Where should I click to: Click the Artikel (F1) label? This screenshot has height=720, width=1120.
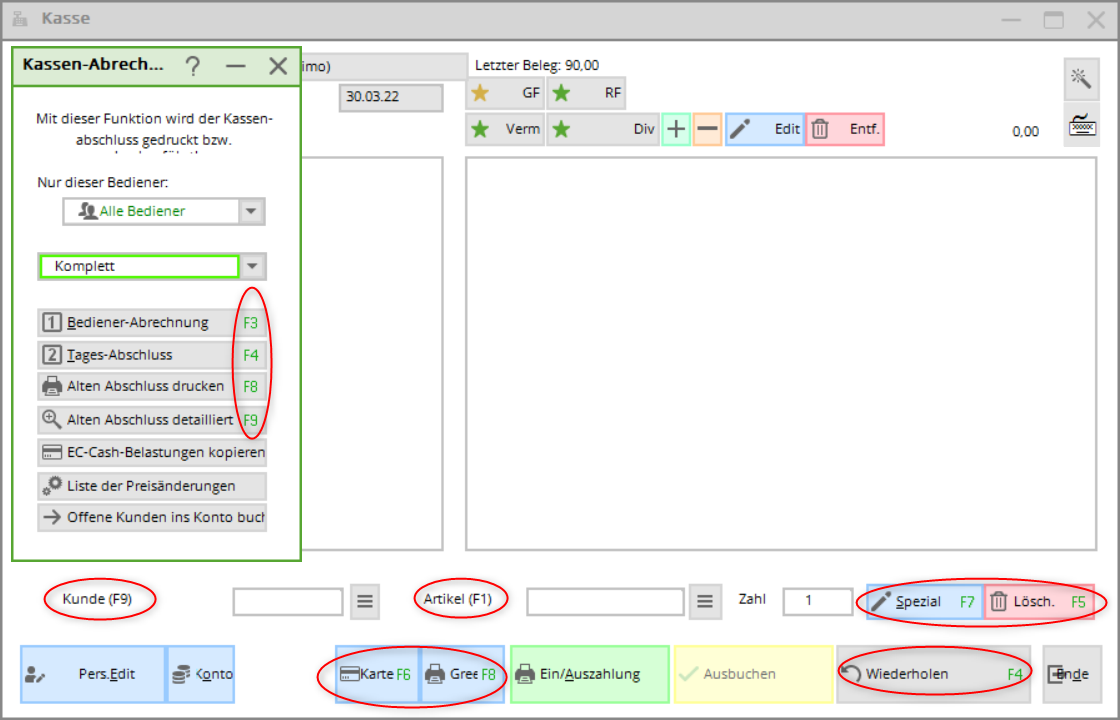458,599
